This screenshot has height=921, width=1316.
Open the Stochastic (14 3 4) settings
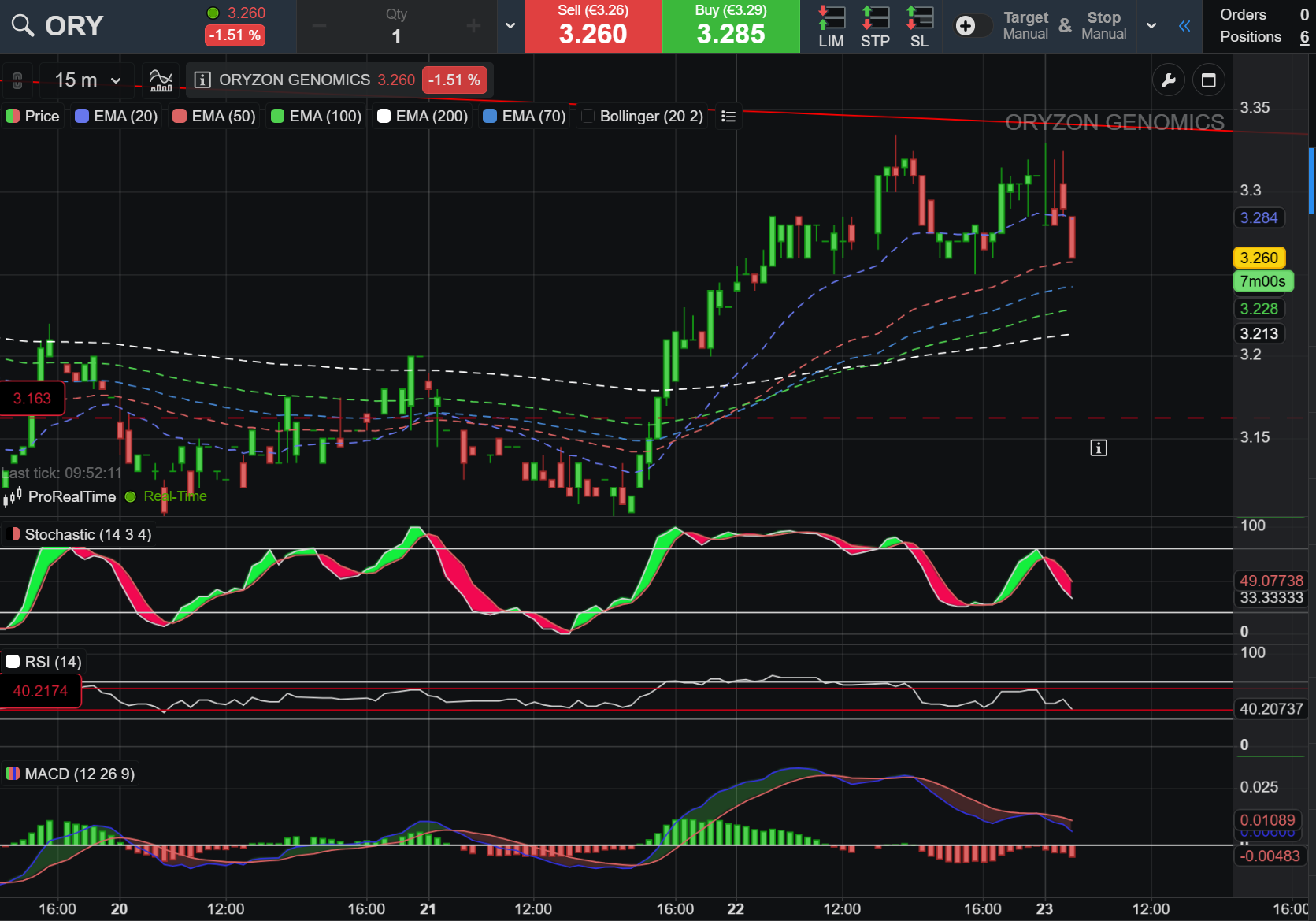tap(78, 534)
